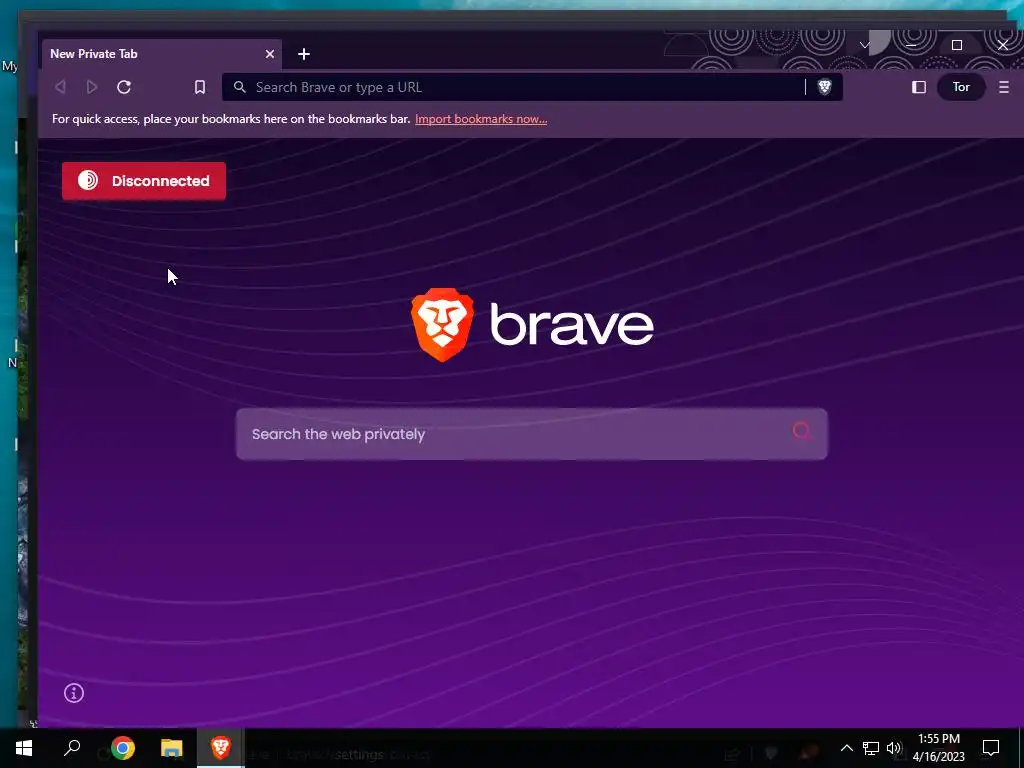The width and height of the screenshot is (1024, 768).
Task: Open File Explorer from the taskbar
Action: click(x=172, y=748)
